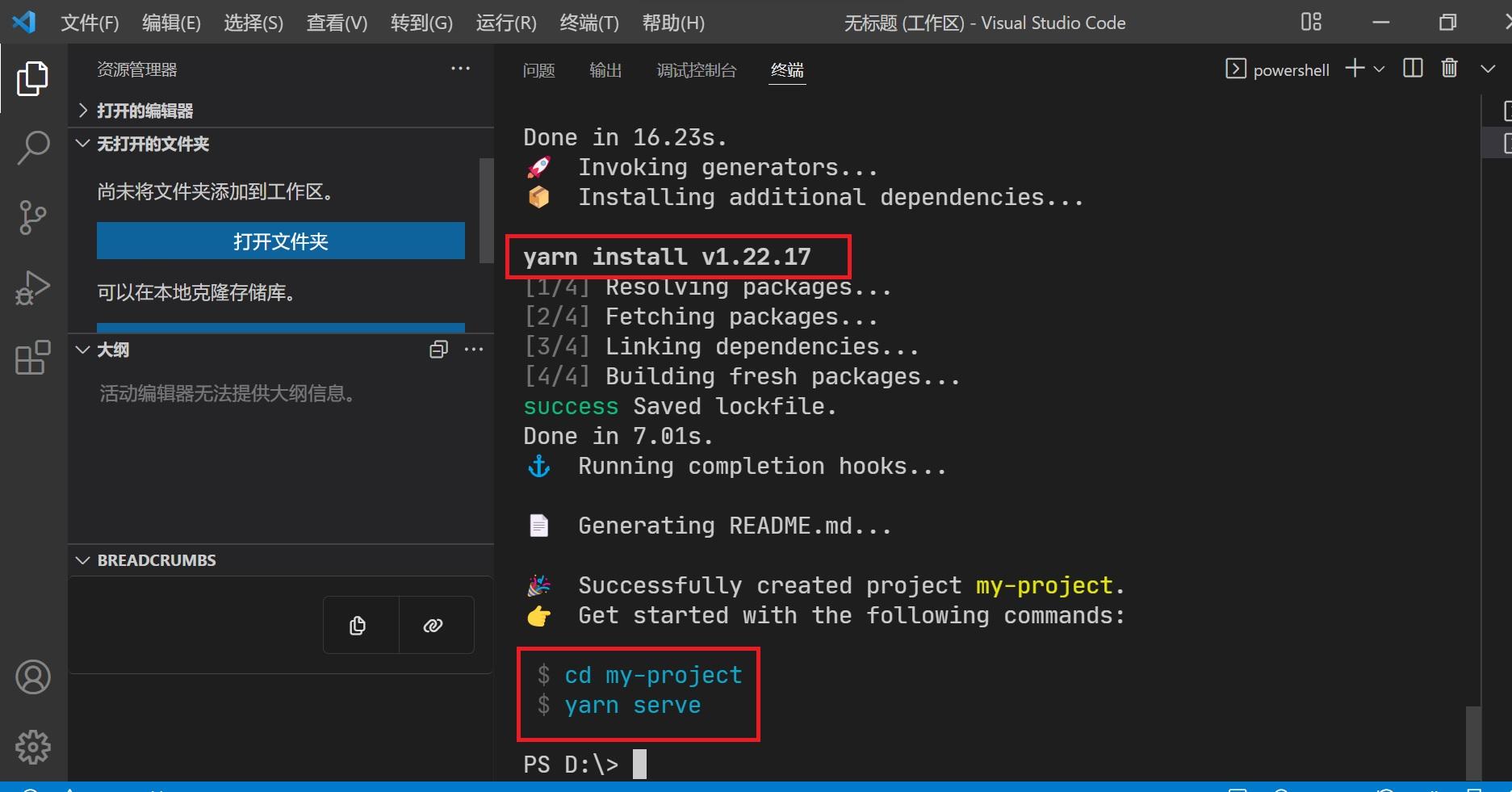Expand the 打开的编辑器 section
Screen dimensions: 1512x792
(x=82, y=110)
